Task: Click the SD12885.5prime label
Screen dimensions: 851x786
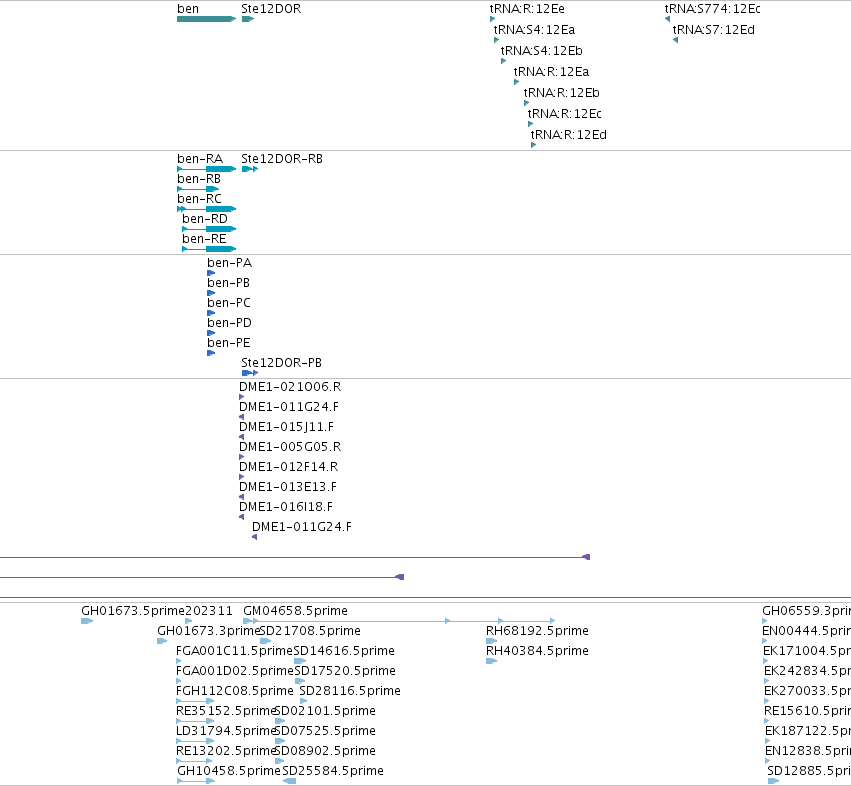Action: click(809, 771)
